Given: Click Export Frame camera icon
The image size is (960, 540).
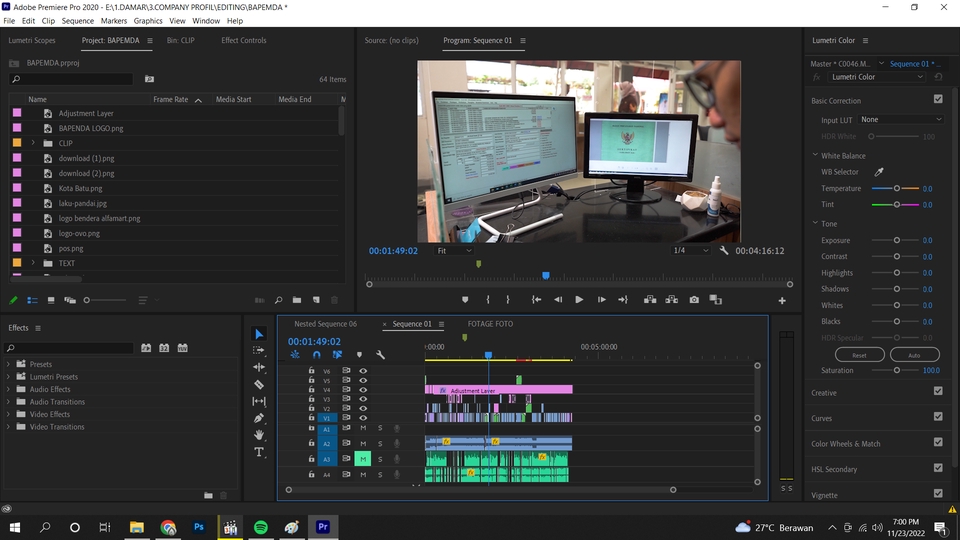Looking at the screenshot, I should pyautogui.click(x=694, y=300).
